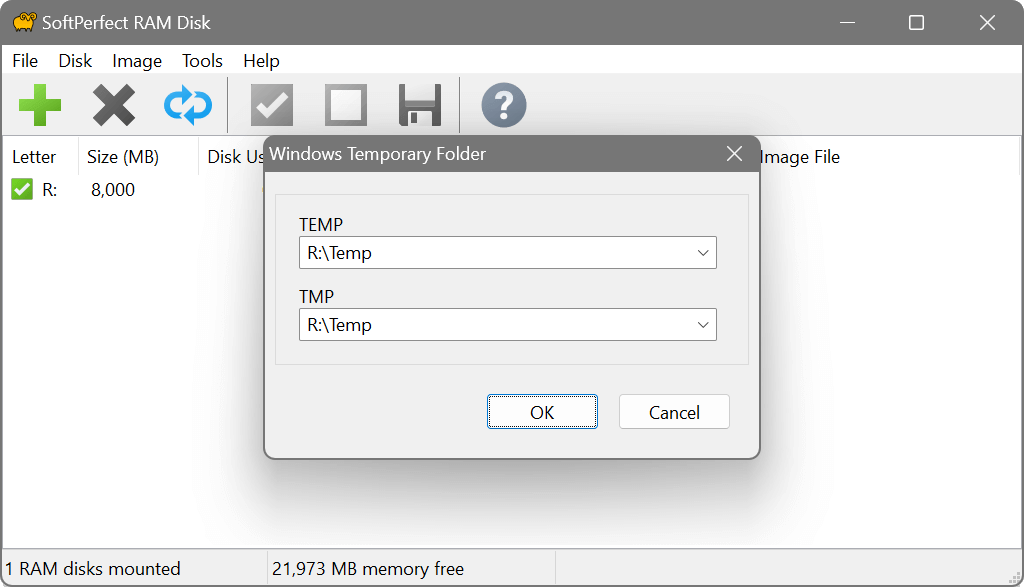Click the green plus Add disk icon

(40, 105)
